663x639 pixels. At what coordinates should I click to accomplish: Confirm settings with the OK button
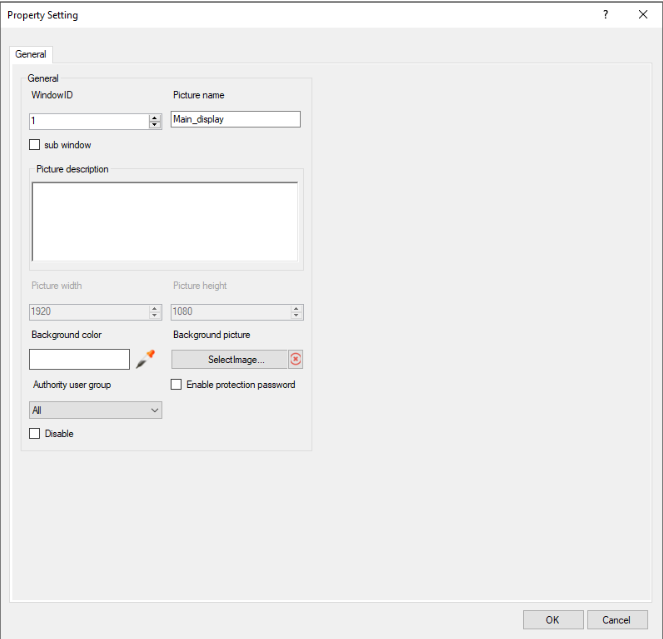pos(552,619)
